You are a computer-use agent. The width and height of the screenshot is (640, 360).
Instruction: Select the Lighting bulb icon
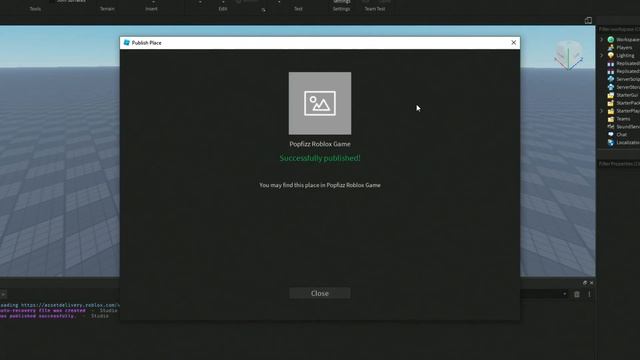click(611, 56)
